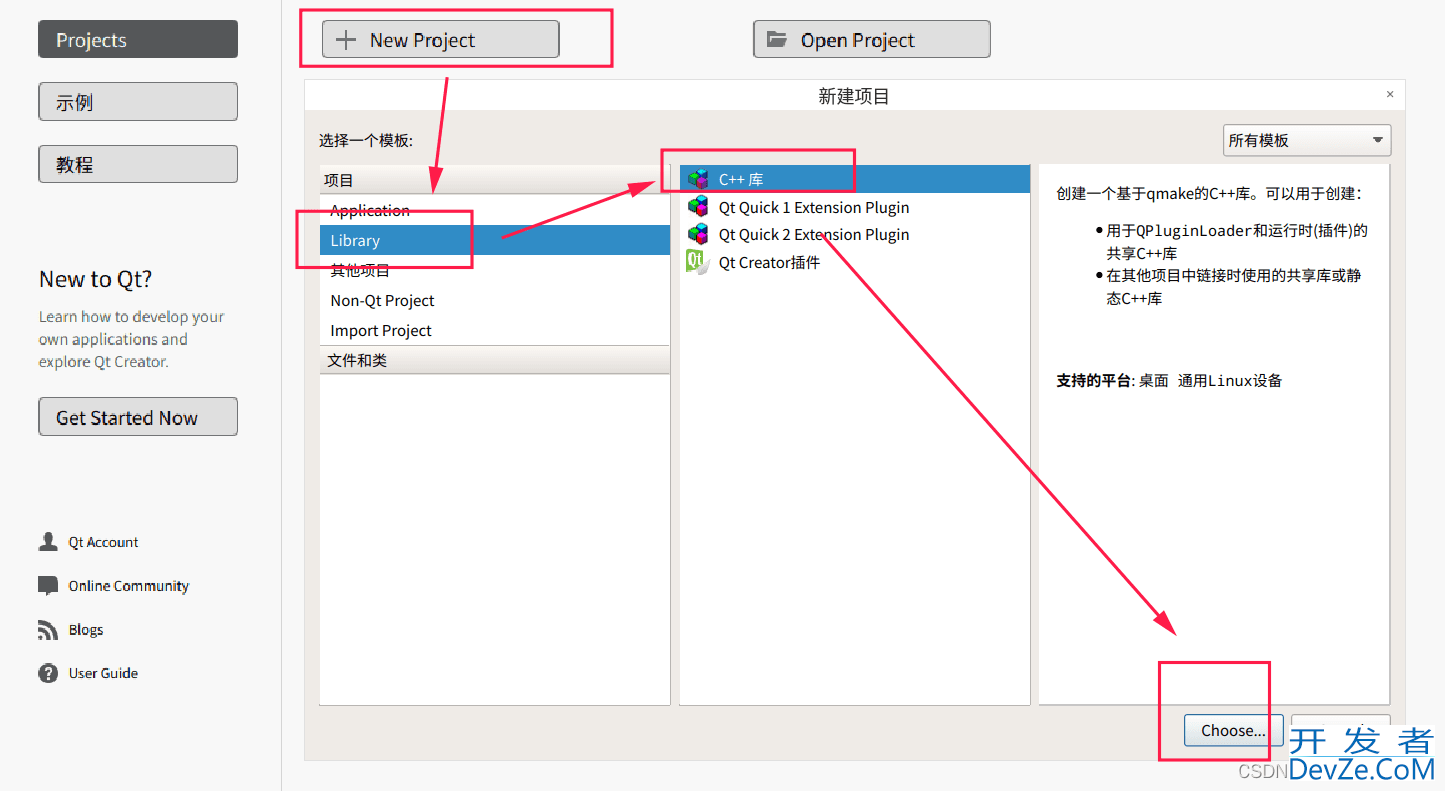Click the Blogs RSS feed icon
Image resolution: width=1445 pixels, height=791 pixels.
(48, 630)
